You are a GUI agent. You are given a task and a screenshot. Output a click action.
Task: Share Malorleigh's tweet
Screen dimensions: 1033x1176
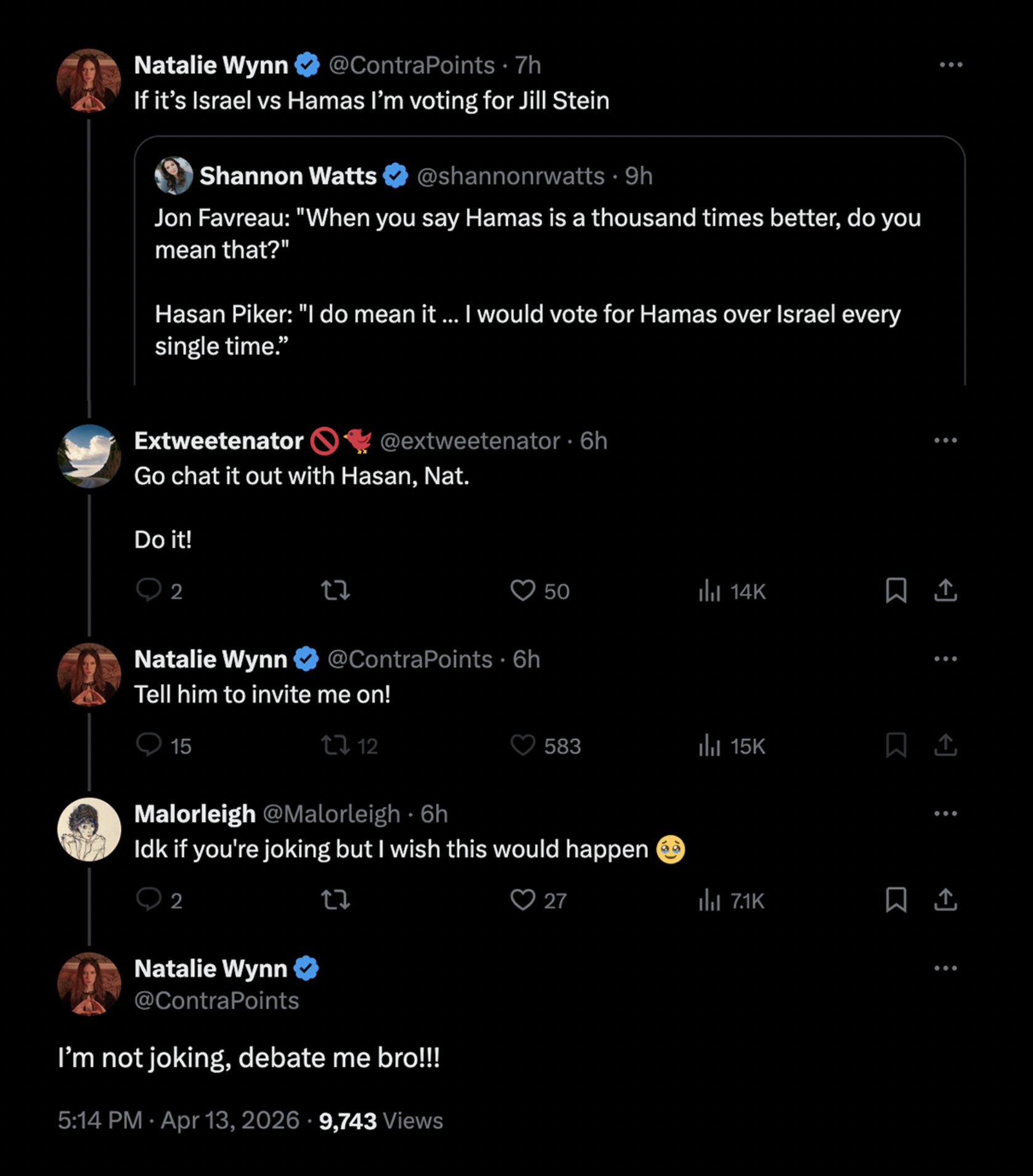[x=945, y=900]
